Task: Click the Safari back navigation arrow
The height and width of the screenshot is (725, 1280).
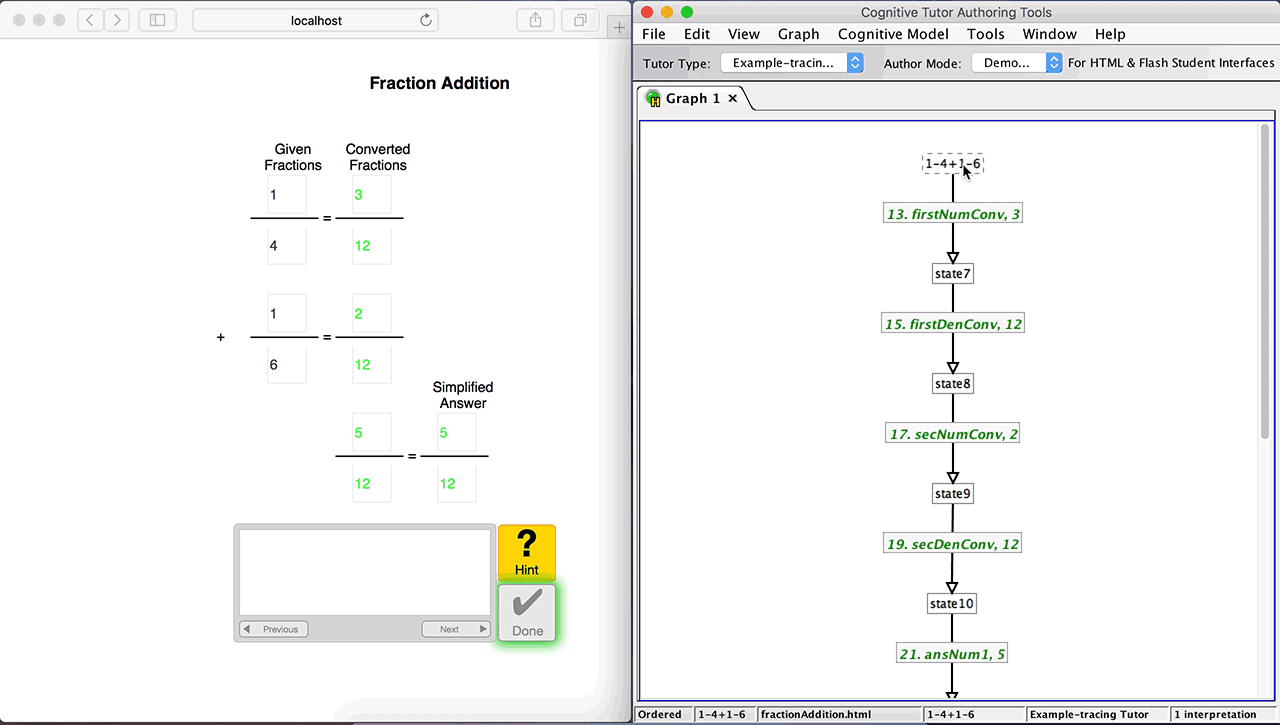Action: (91, 20)
